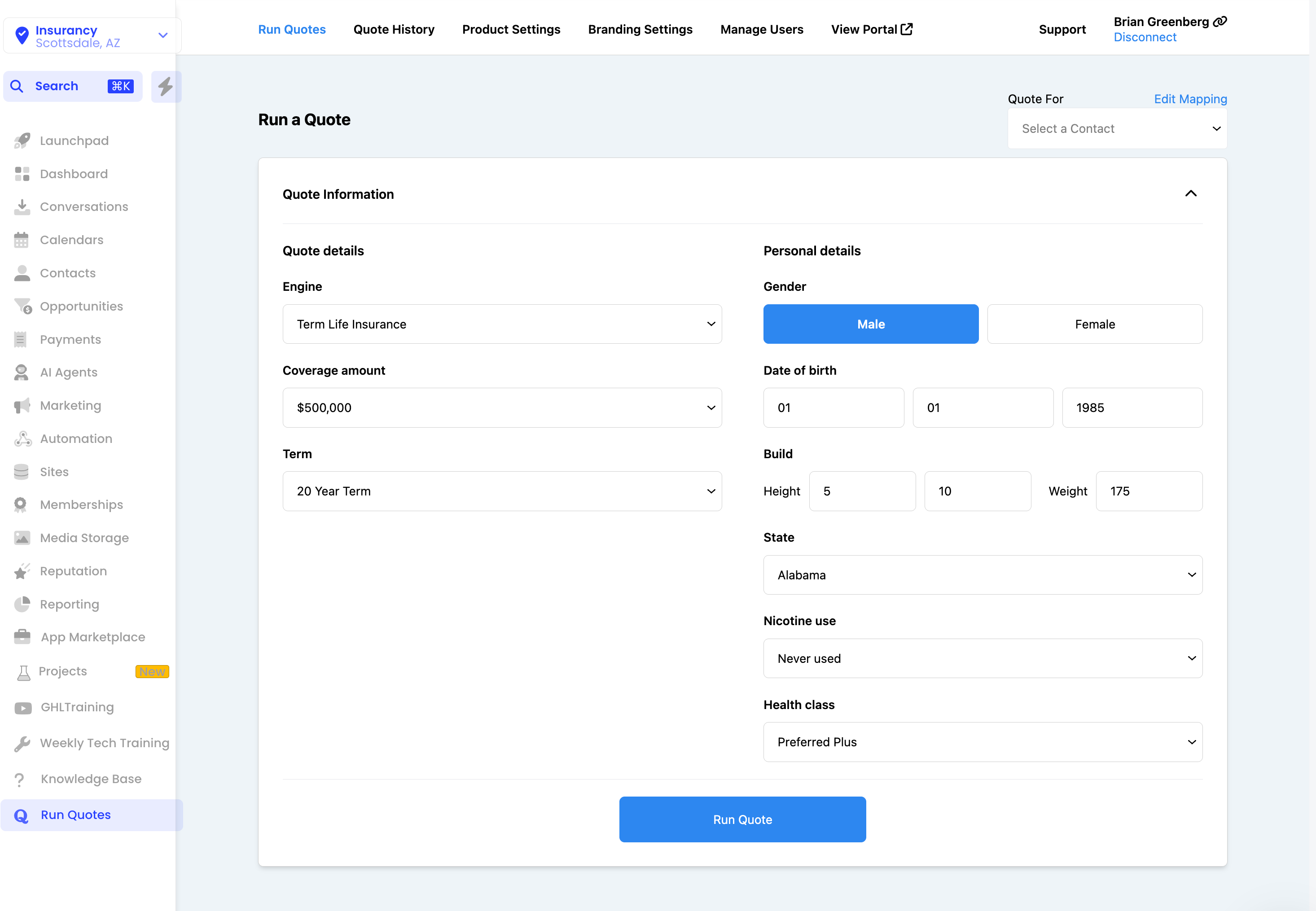Click the Search bar button
The height and width of the screenshot is (911, 1316).
point(73,86)
